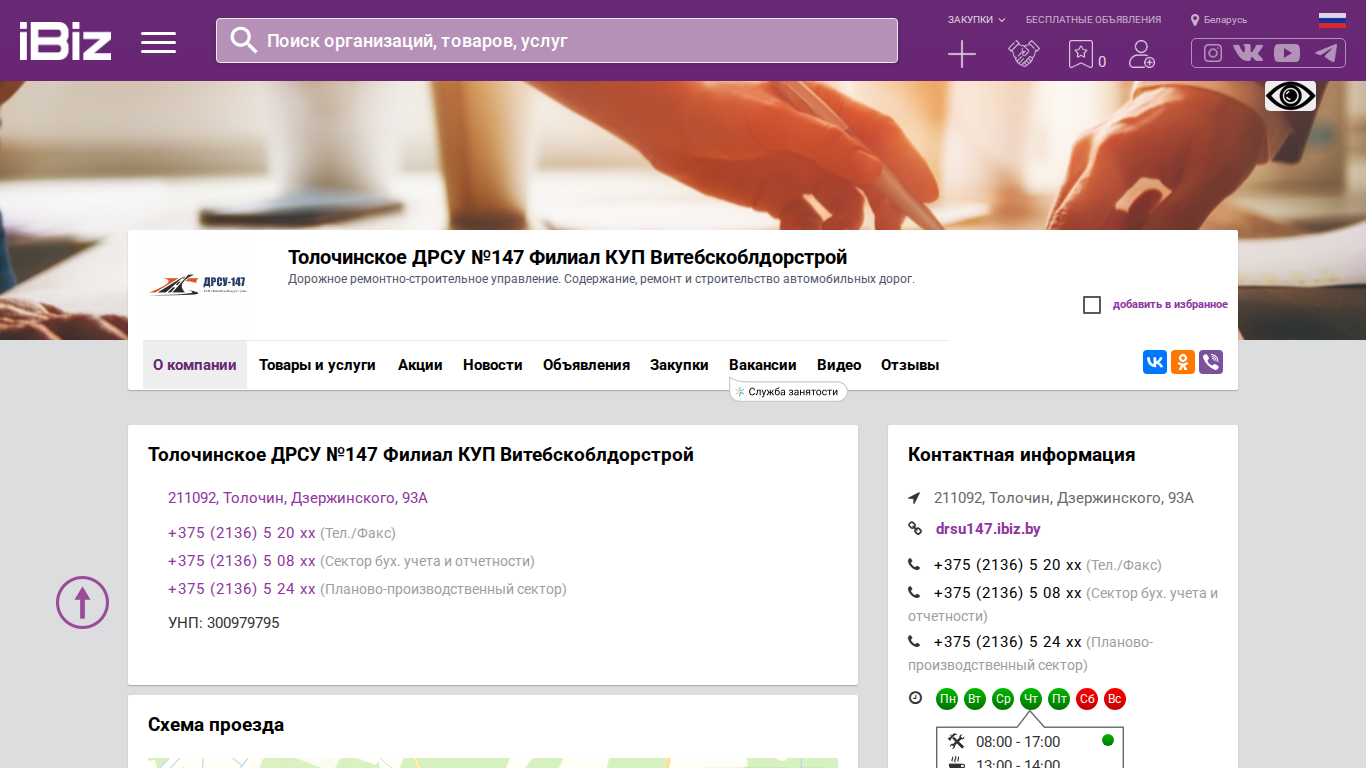1366x768 pixels.
Task: Open the Закупки company tab
Action: 679,365
